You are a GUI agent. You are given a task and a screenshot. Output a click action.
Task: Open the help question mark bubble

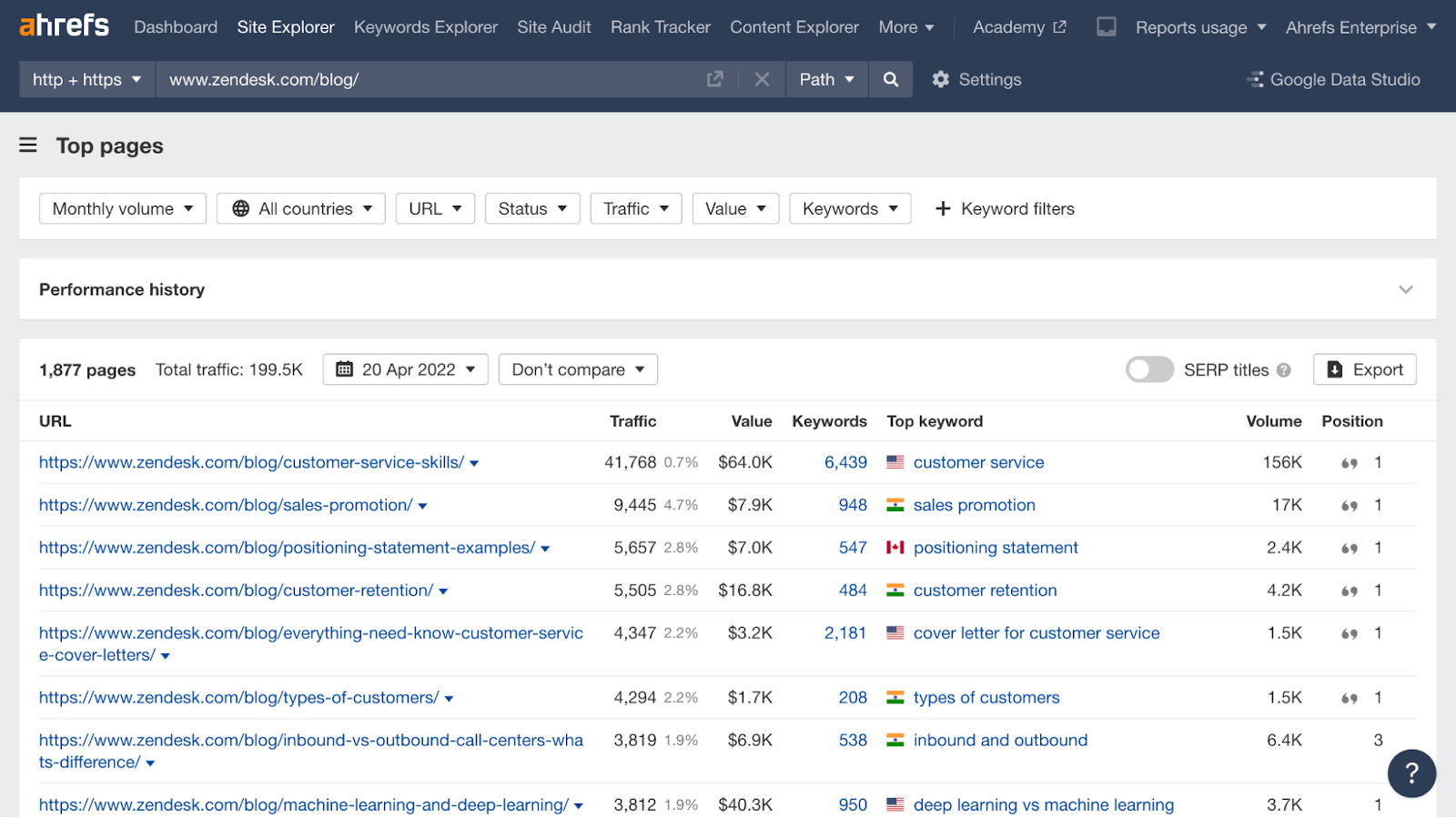tap(1411, 773)
